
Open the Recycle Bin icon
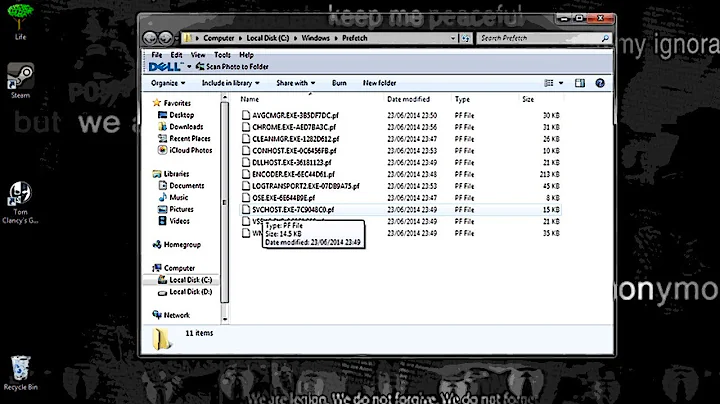(20, 373)
